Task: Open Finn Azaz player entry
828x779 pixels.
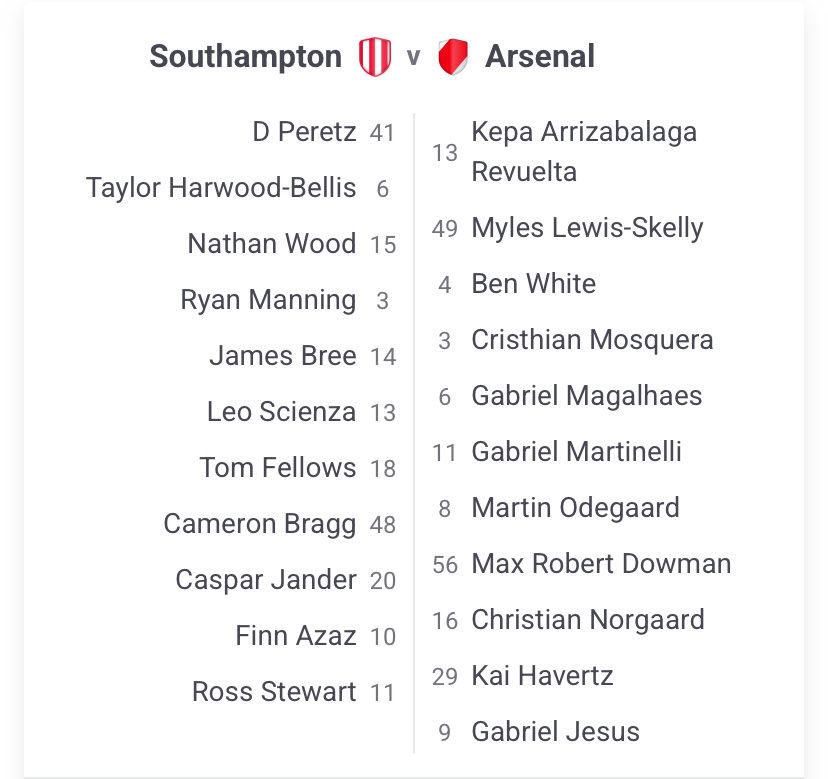Action: [296, 636]
